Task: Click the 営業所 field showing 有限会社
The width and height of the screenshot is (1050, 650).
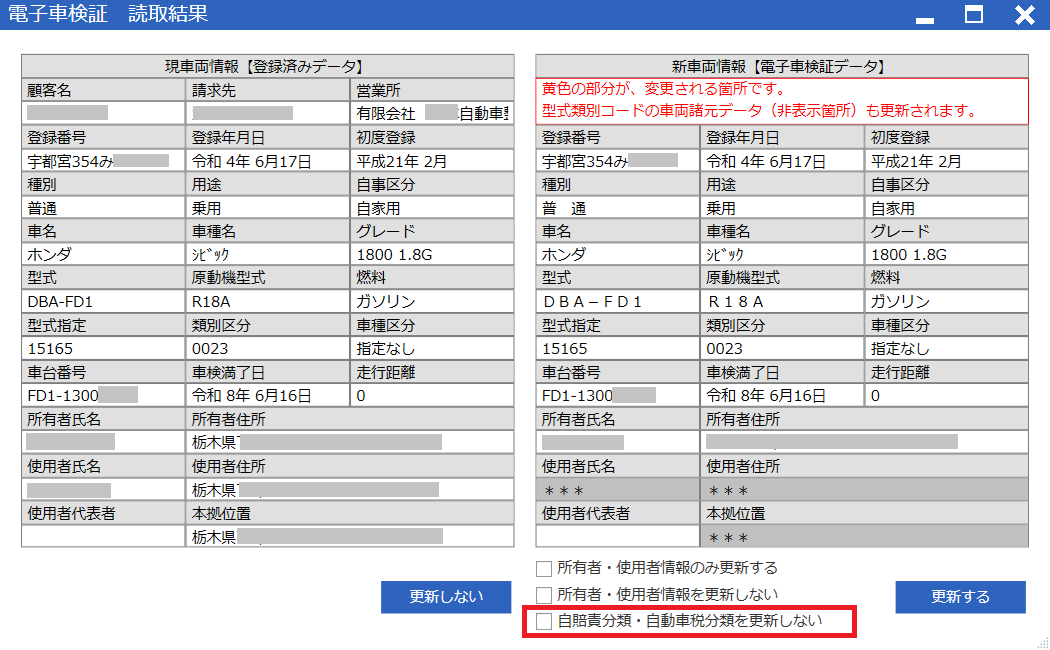Action: tap(432, 113)
